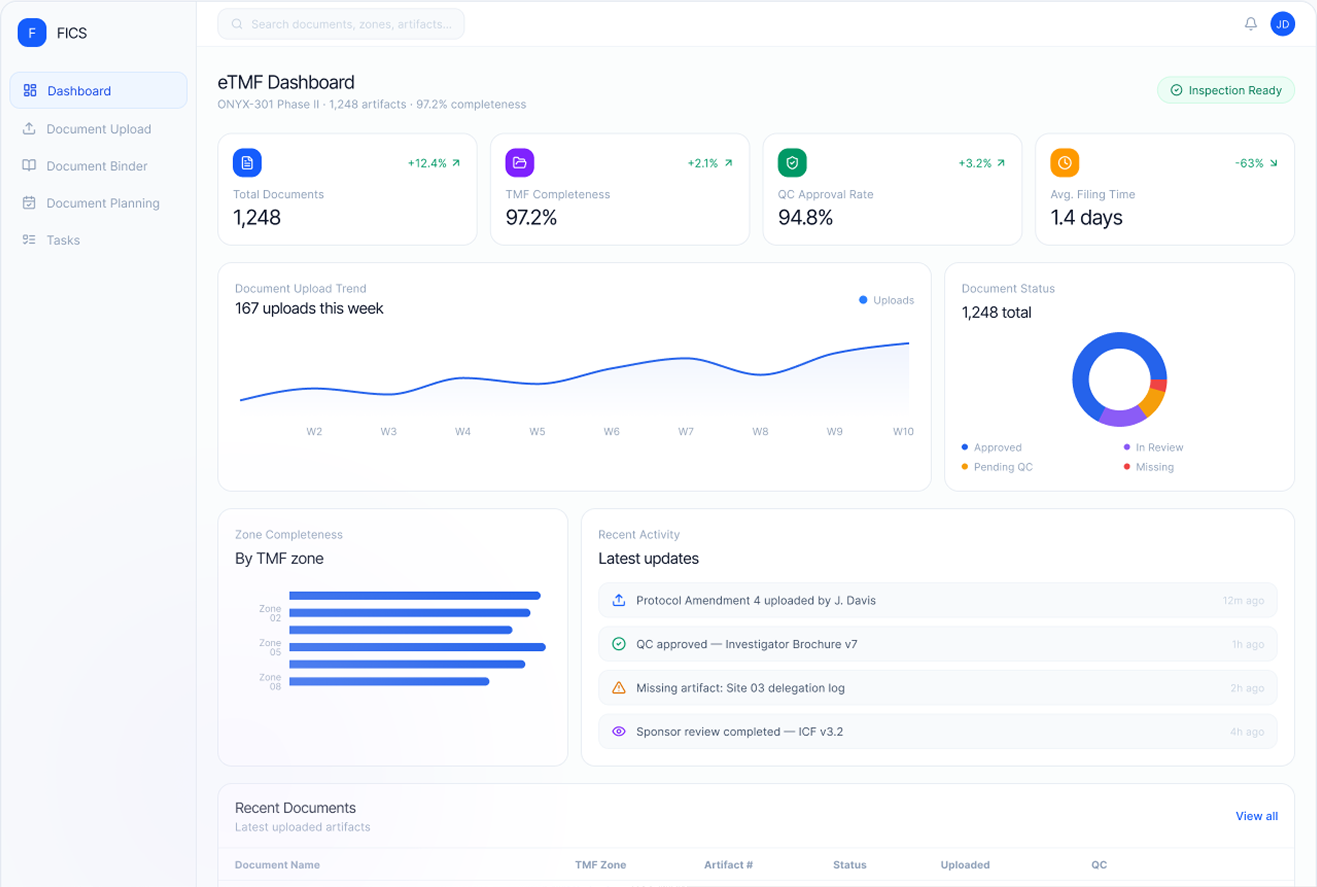This screenshot has height=887, width=1317.
Task: Open the Tasks sidebar item
Action: click(x=63, y=240)
